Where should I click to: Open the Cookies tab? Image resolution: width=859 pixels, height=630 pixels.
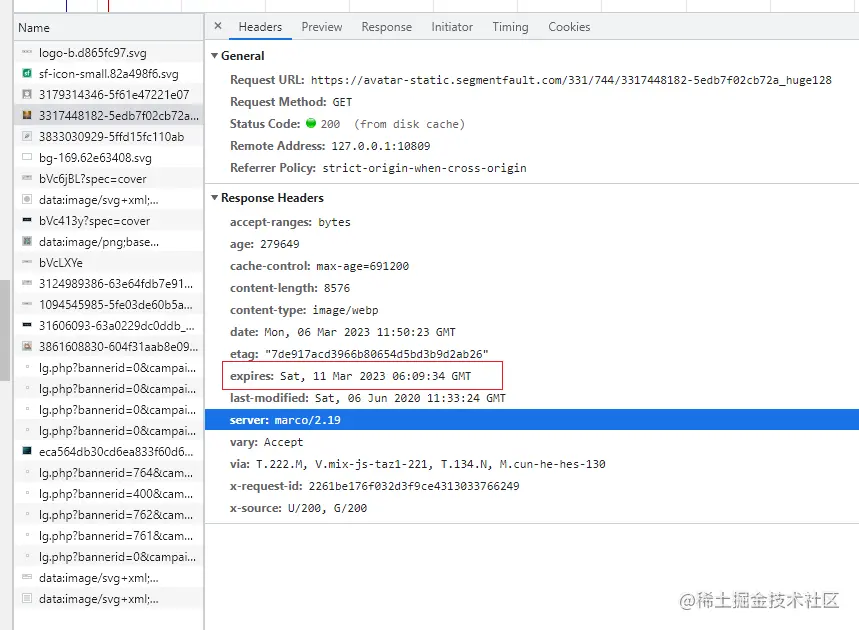click(x=568, y=27)
